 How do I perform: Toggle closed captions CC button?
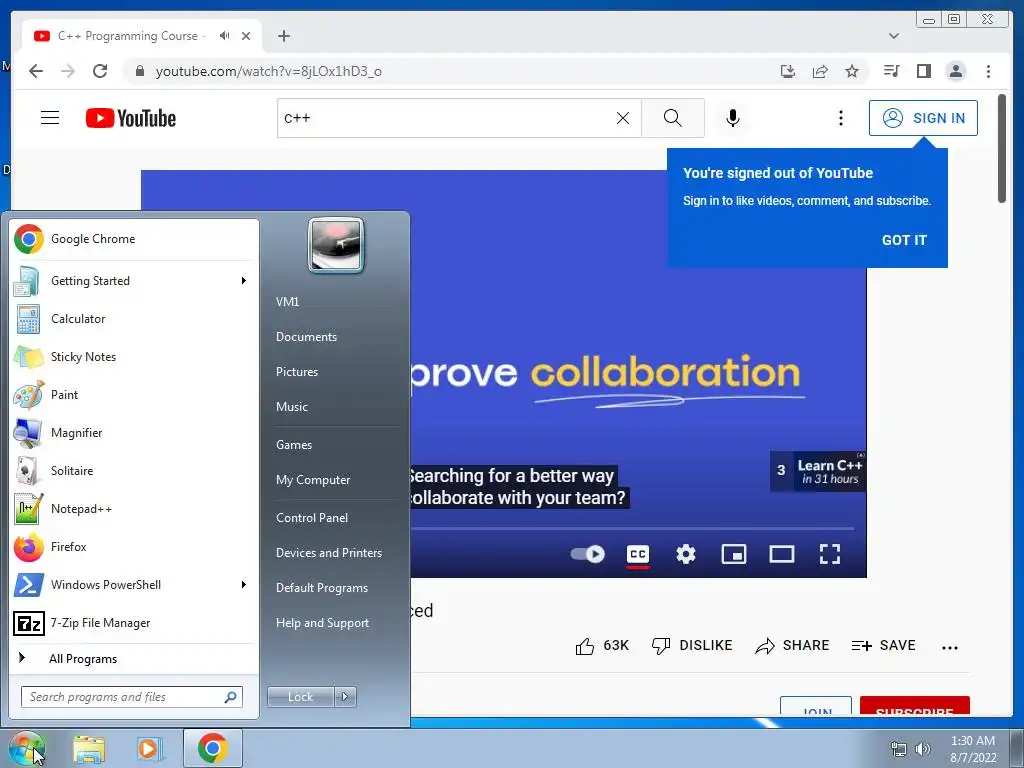click(x=637, y=554)
